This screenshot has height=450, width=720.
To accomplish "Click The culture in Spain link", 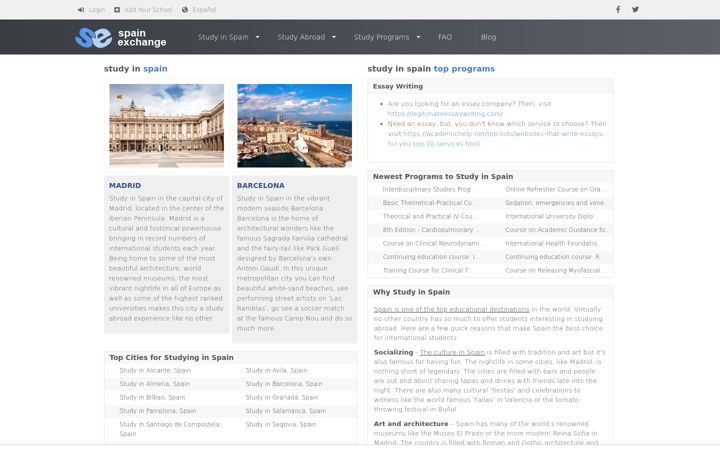I will (x=452, y=353).
